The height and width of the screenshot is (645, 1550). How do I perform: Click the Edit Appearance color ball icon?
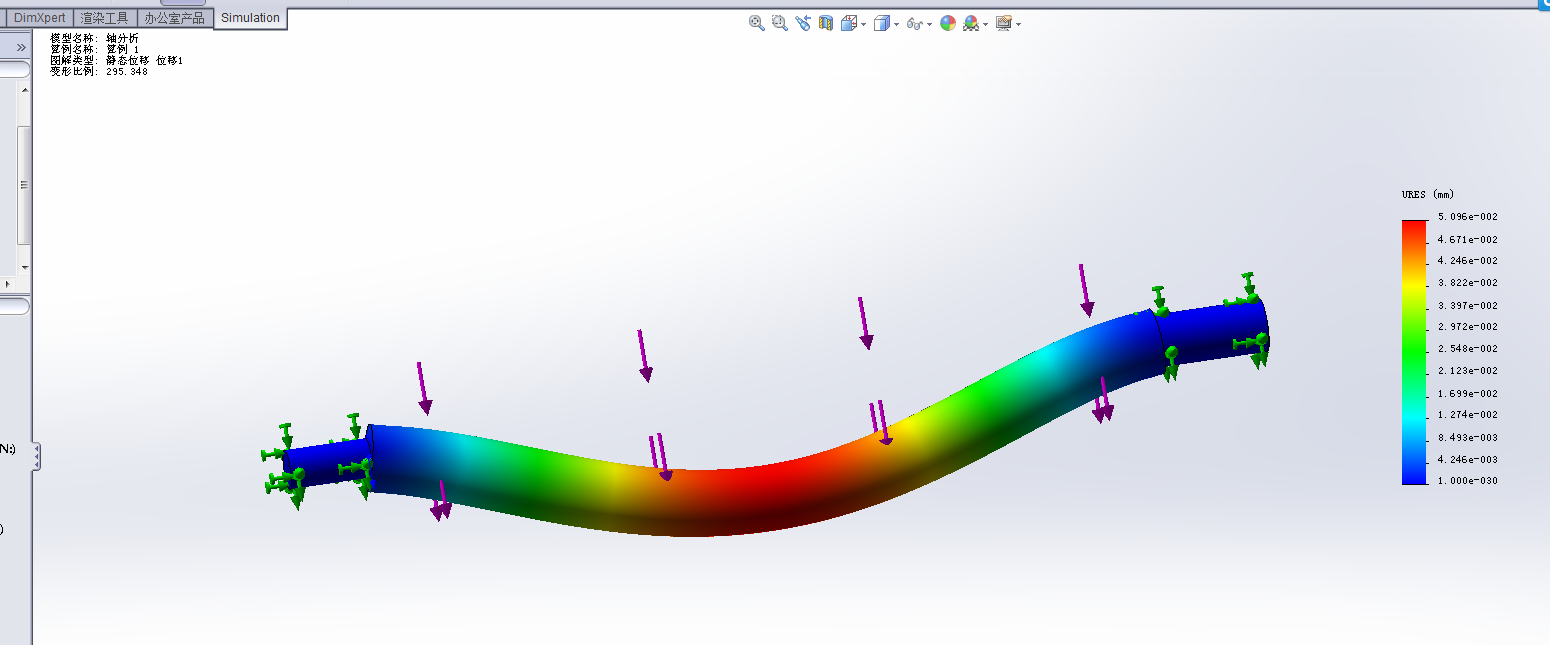click(948, 23)
